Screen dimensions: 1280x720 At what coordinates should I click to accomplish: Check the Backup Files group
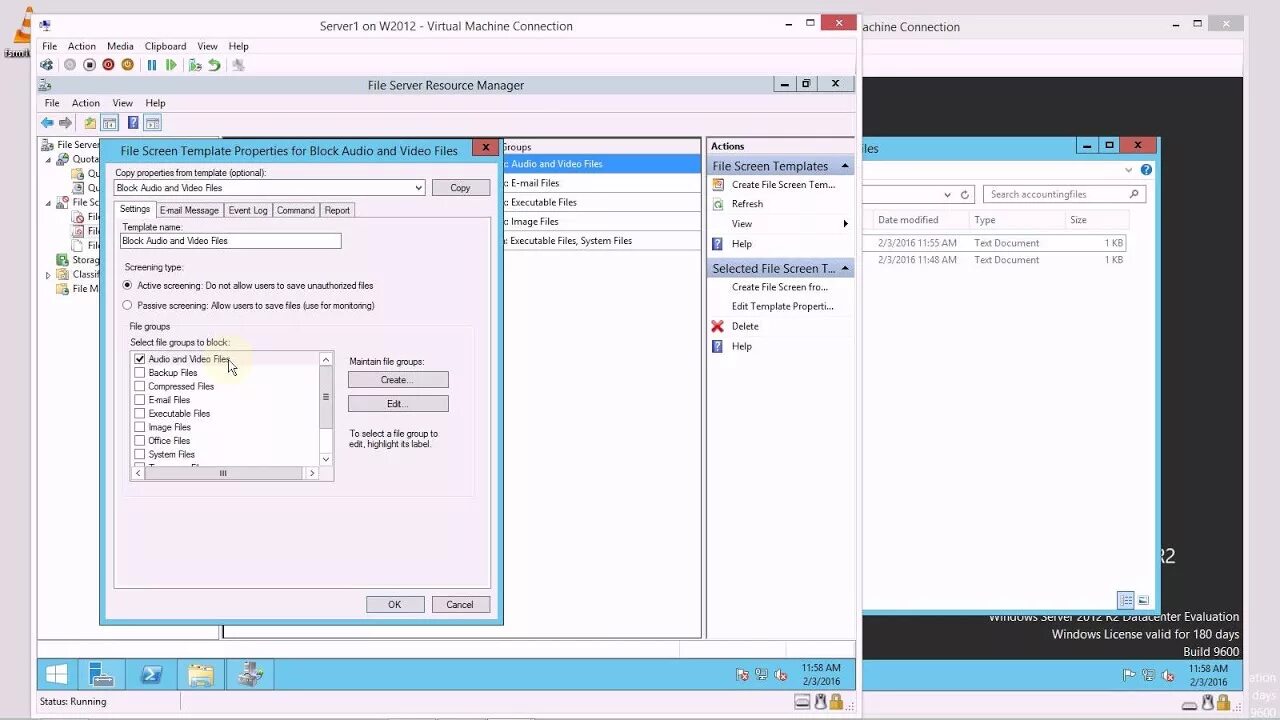coord(140,373)
